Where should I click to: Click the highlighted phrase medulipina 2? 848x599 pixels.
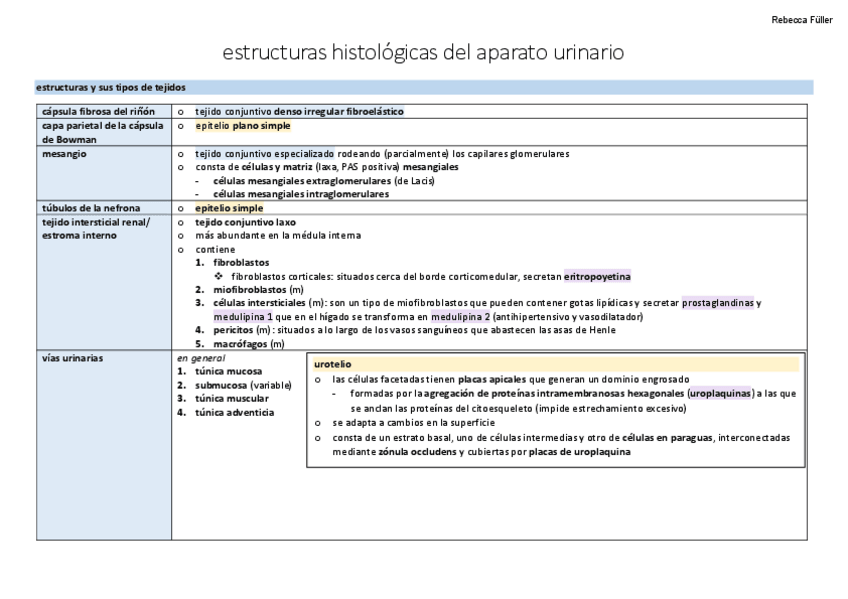463,316
